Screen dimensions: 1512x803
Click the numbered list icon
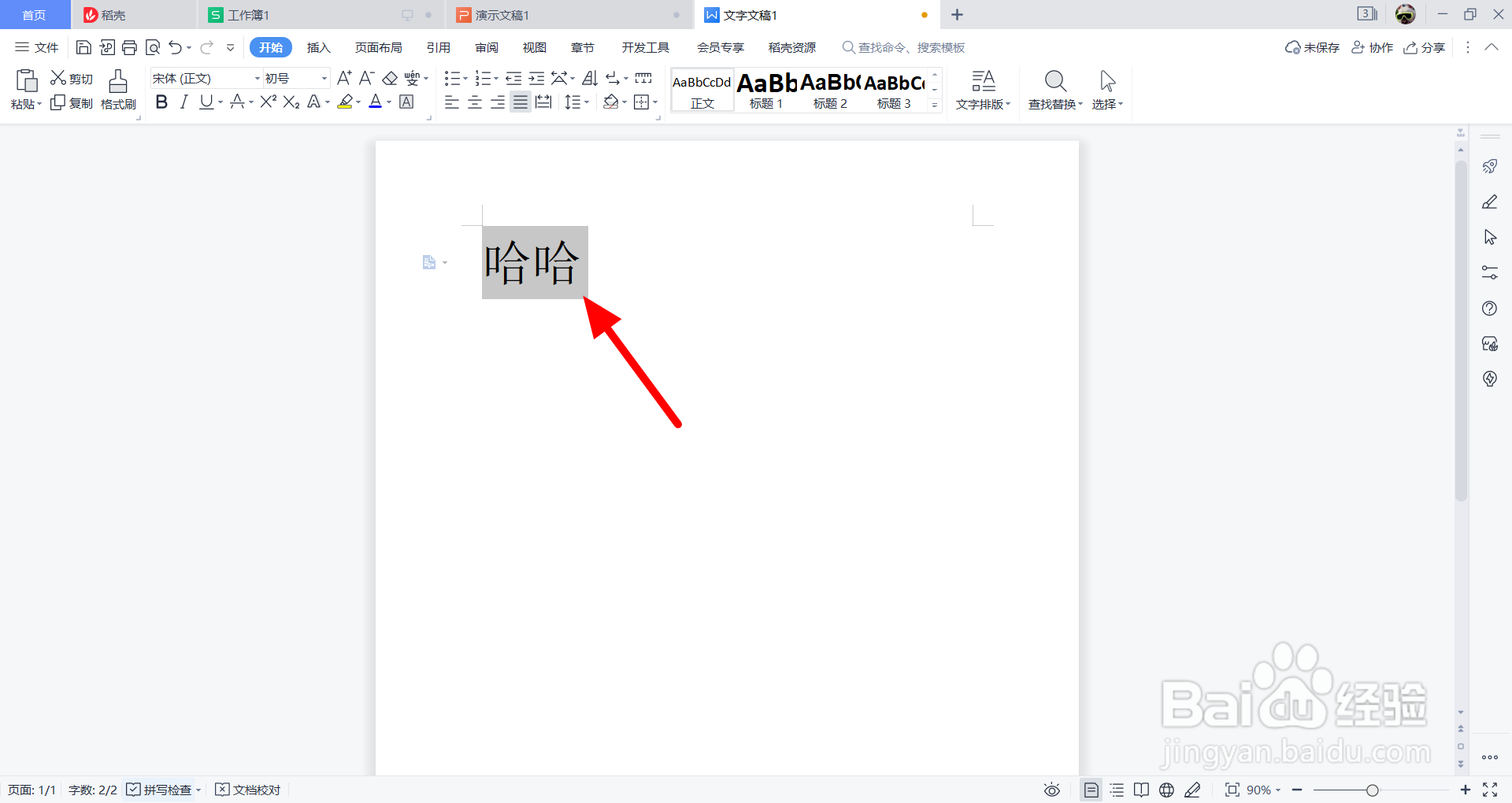pyautogui.click(x=483, y=78)
